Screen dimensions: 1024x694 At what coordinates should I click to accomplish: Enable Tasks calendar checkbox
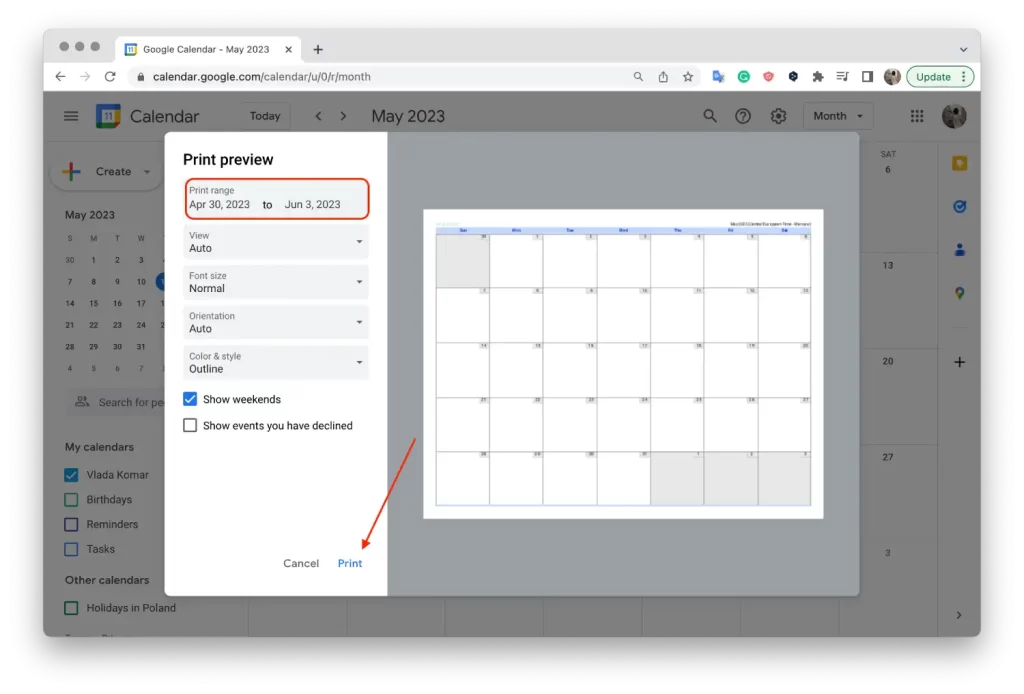(x=71, y=549)
